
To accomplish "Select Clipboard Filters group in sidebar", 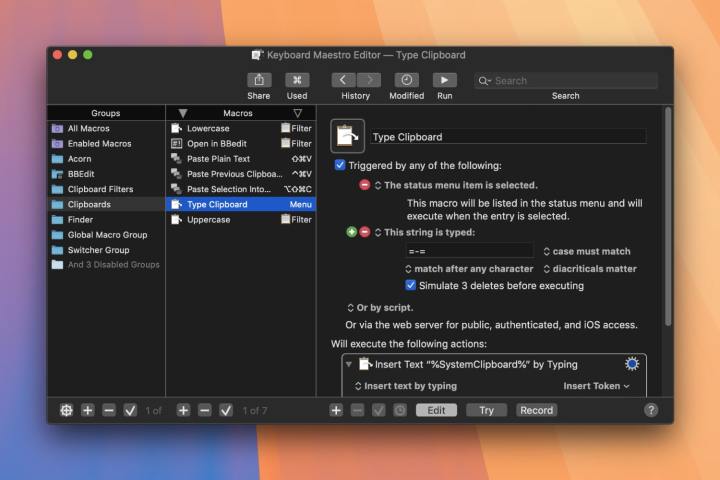I will point(100,189).
